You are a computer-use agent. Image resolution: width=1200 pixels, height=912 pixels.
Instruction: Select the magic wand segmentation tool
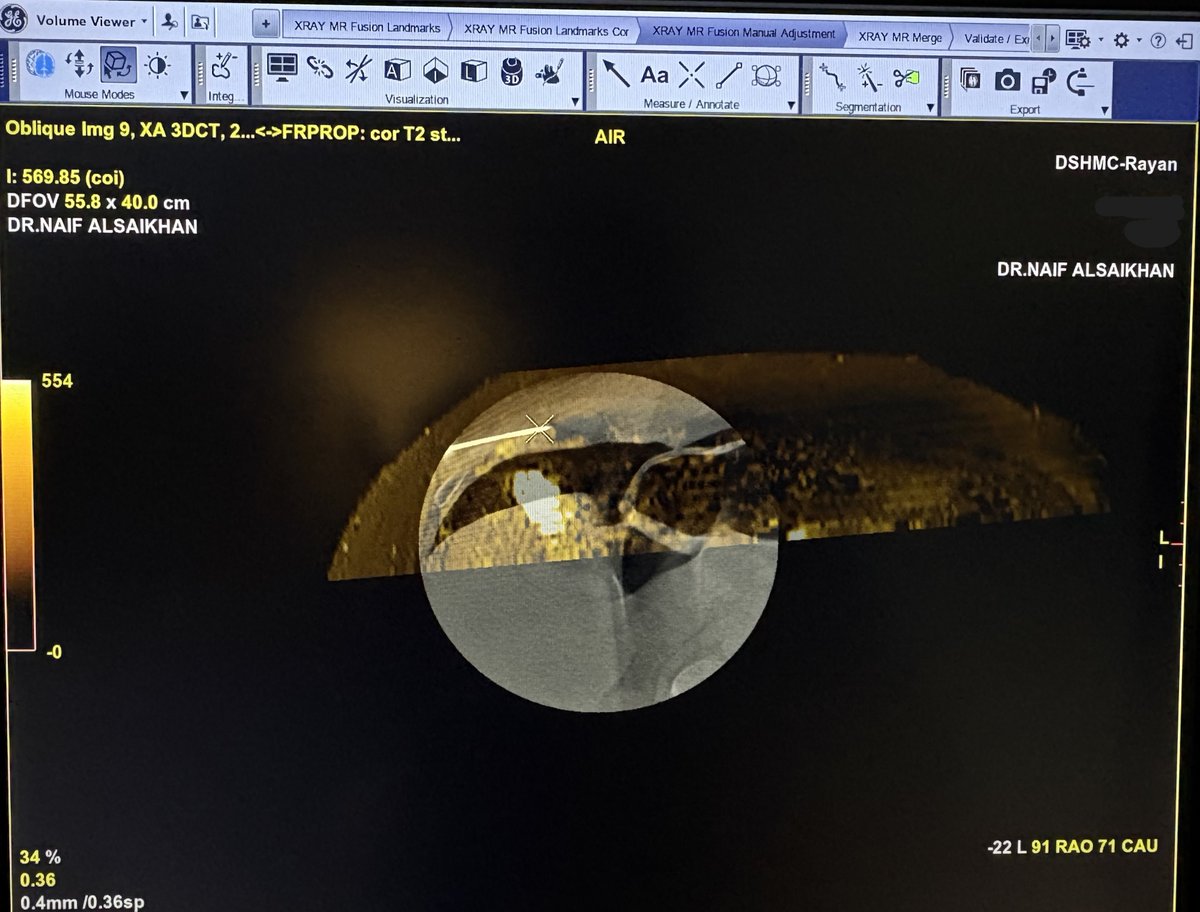pyautogui.click(x=868, y=79)
